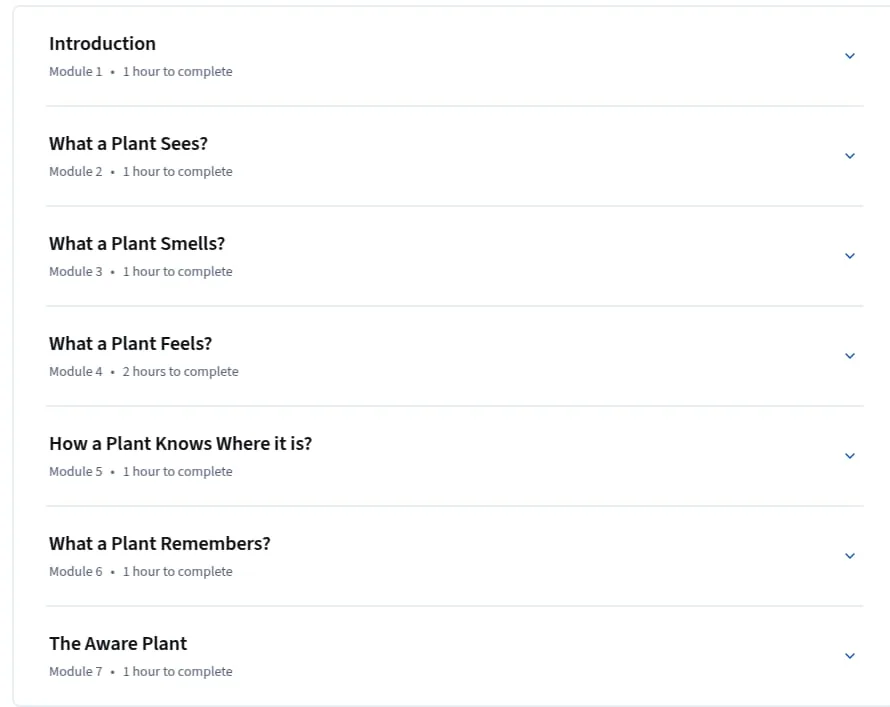The height and width of the screenshot is (707, 890).
Task: Expand How a Plant Knows Where chevron
Action: [x=850, y=456]
